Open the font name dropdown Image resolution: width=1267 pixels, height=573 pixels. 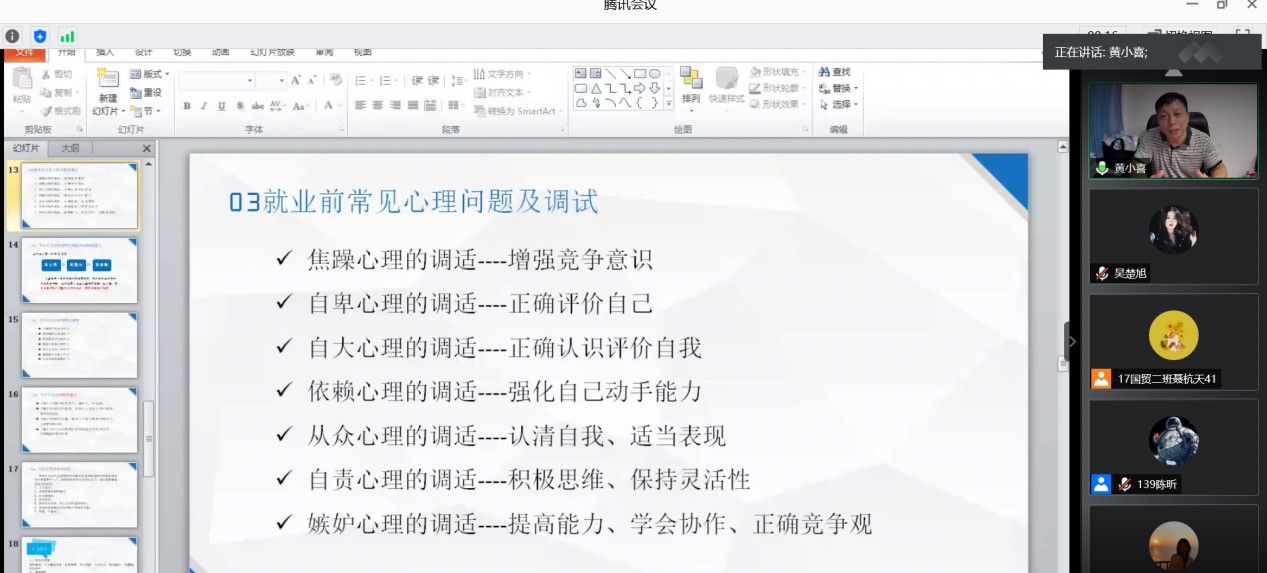point(250,80)
